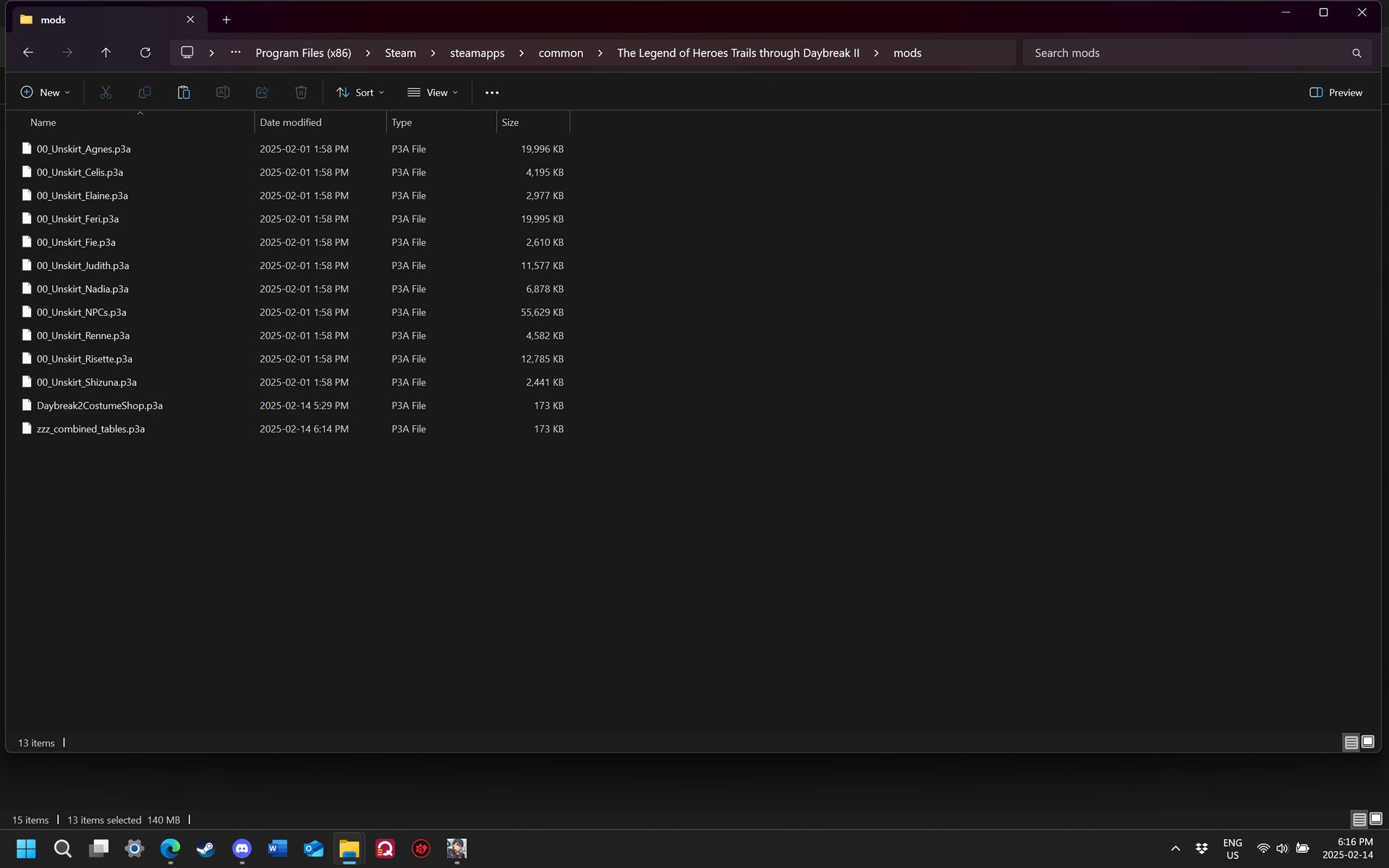Open the New dropdown menu
This screenshot has height=868, width=1389.
pos(46,93)
